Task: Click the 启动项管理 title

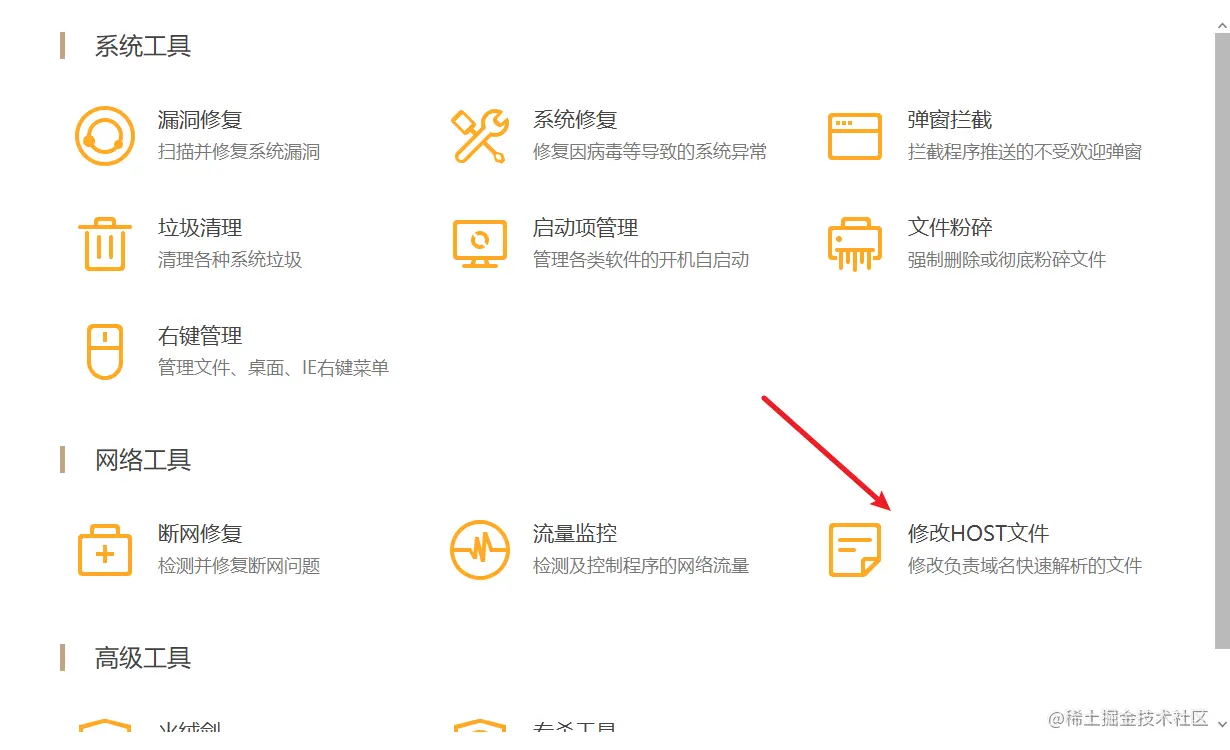Action: pyautogui.click(x=585, y=228)
